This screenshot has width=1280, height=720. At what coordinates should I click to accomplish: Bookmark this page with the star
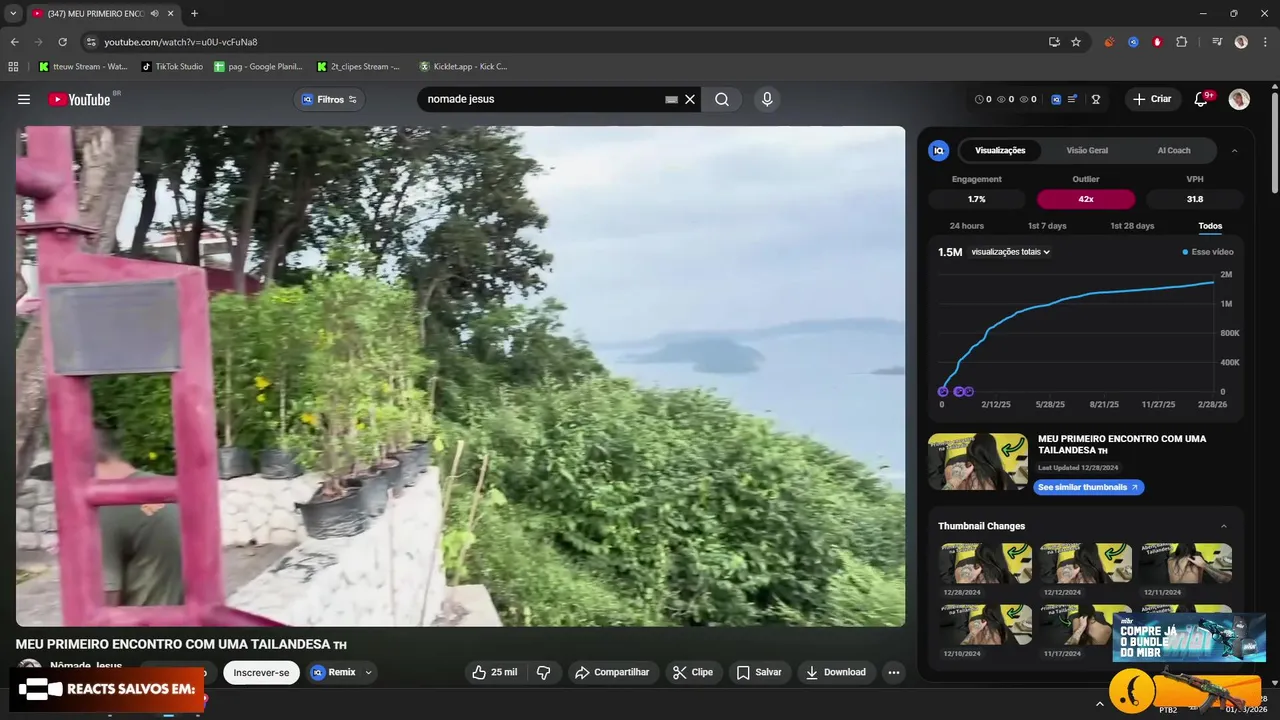[x=1076, y=42]
